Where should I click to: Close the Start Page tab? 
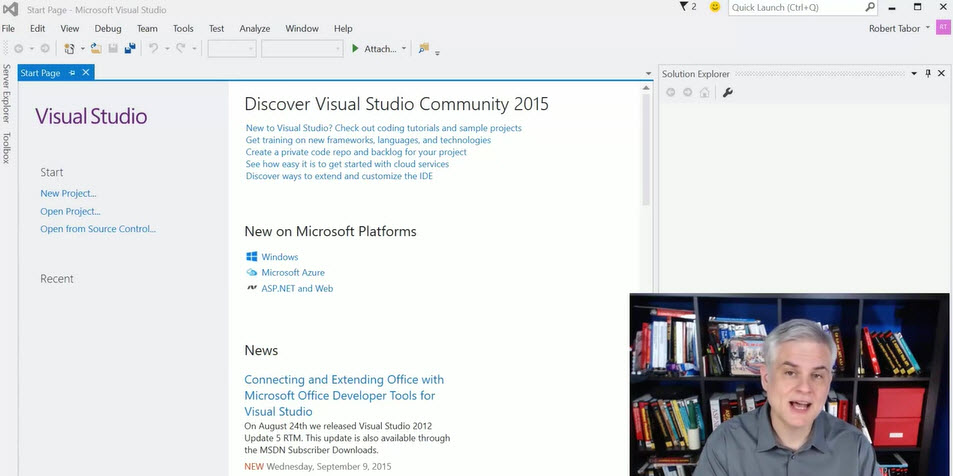86,73
